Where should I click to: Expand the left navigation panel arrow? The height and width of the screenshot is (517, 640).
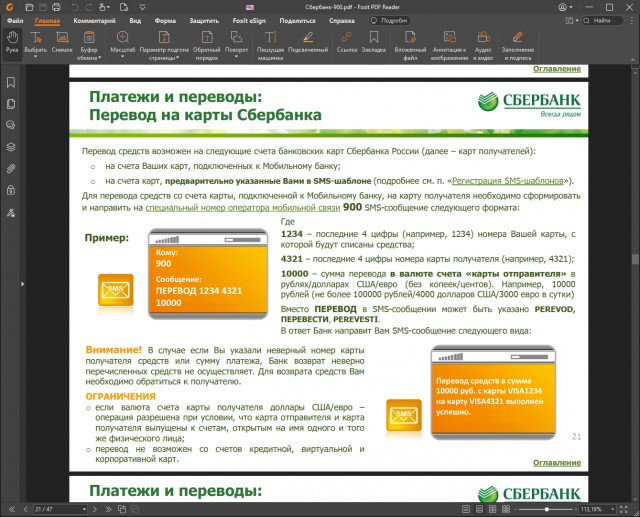click(22, 284)
